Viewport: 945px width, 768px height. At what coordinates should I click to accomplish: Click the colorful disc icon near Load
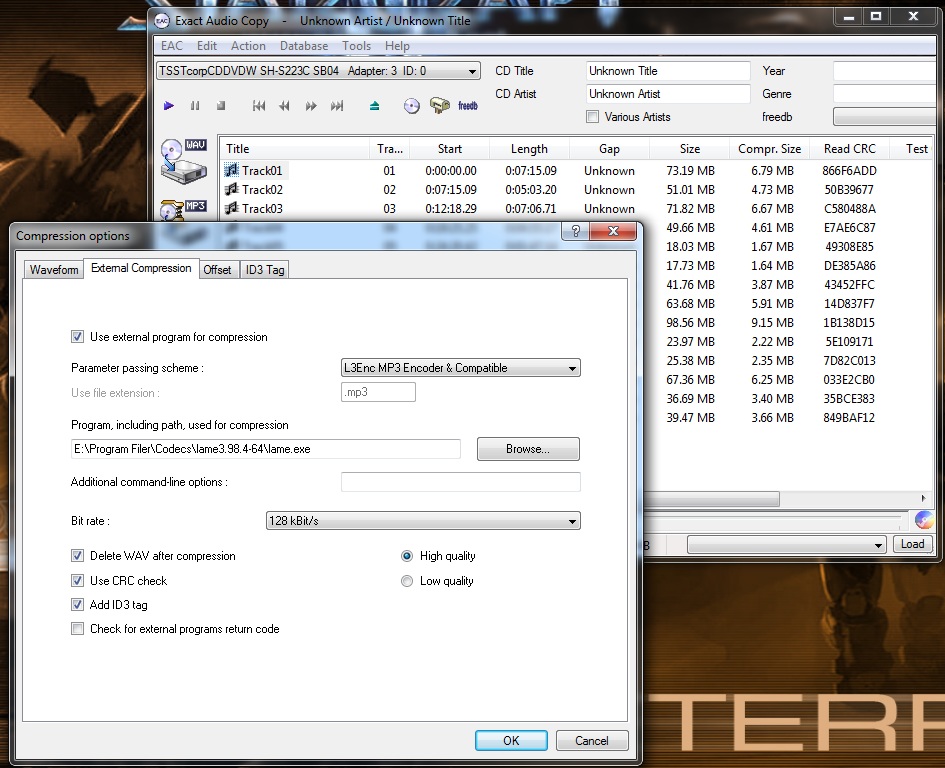[923, 520]
